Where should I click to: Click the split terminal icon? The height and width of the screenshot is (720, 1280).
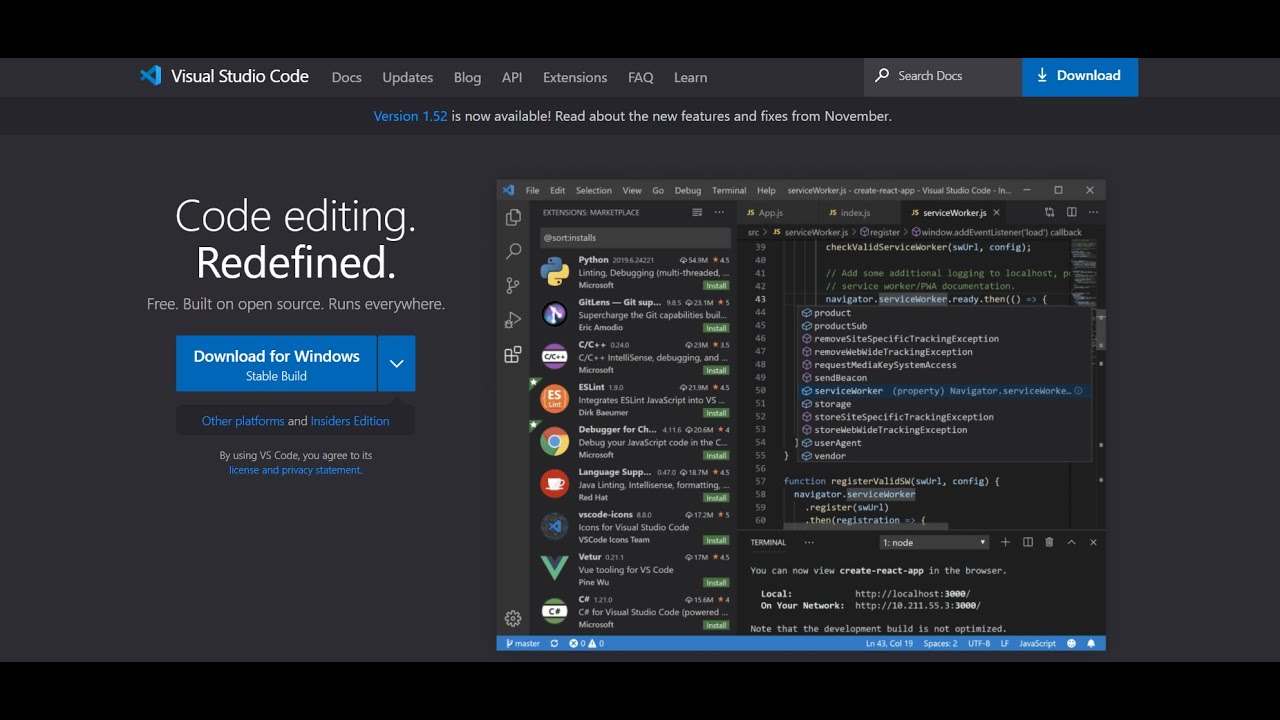point(1028,542)
